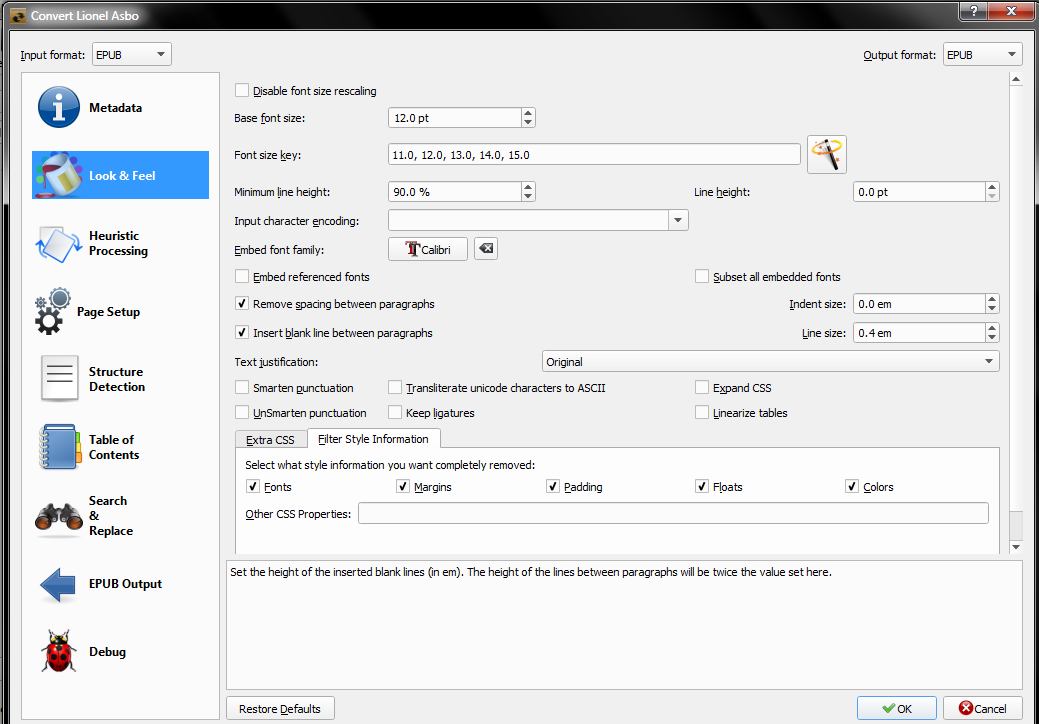
Task: Open Table of Contents notebook icon
Action: (60, 447)
